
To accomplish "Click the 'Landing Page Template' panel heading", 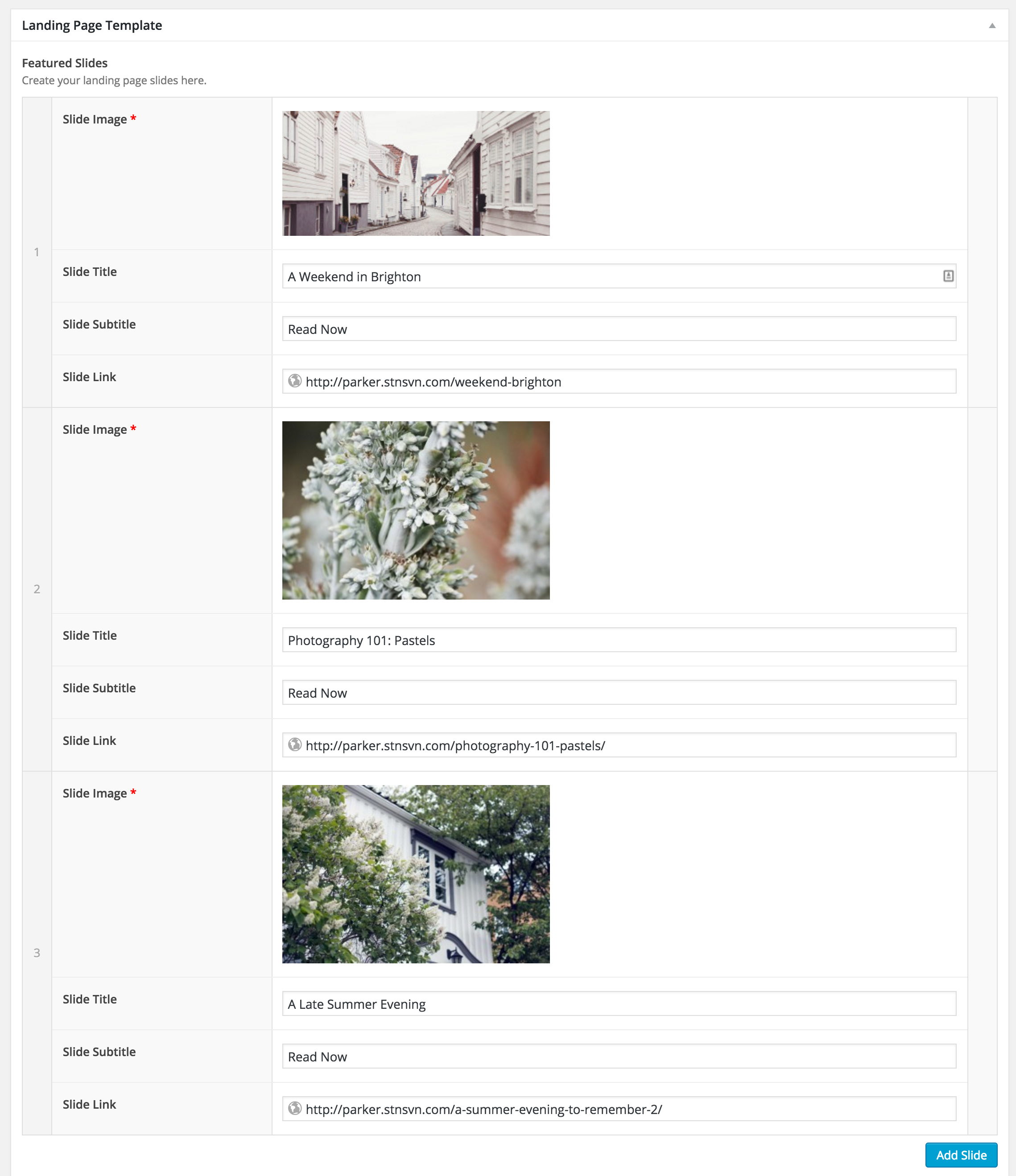I will [x=92, y=25].
